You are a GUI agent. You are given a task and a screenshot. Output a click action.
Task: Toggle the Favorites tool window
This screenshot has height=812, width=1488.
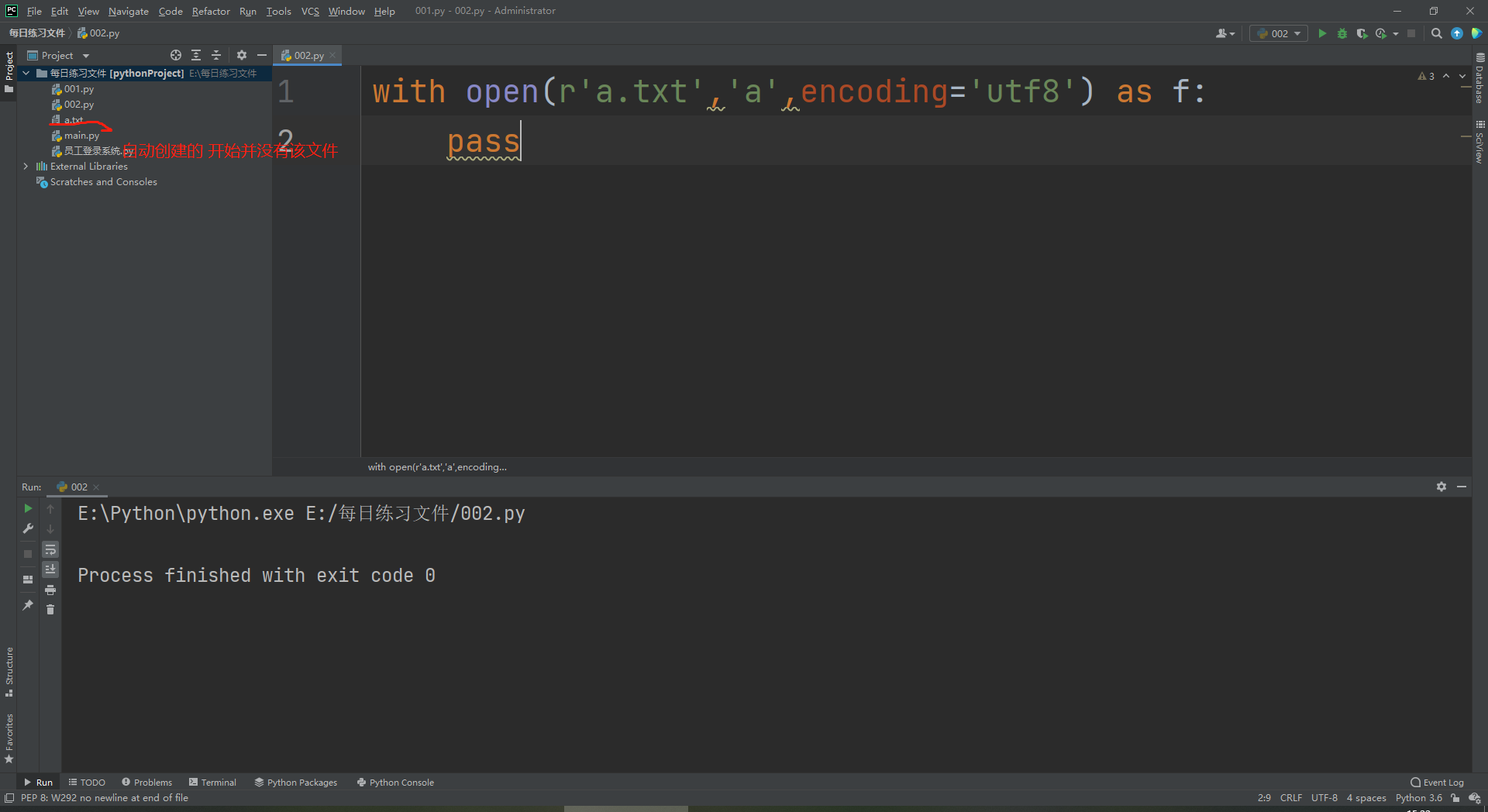[x=9, y=738]
